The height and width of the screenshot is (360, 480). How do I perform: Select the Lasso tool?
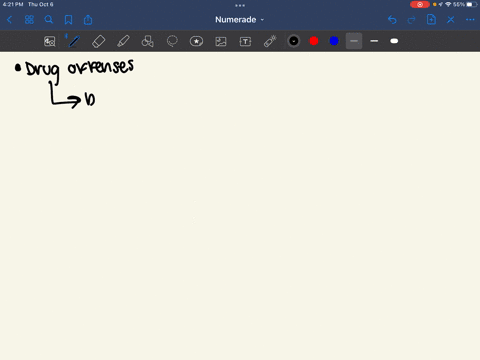coord(172,41)
